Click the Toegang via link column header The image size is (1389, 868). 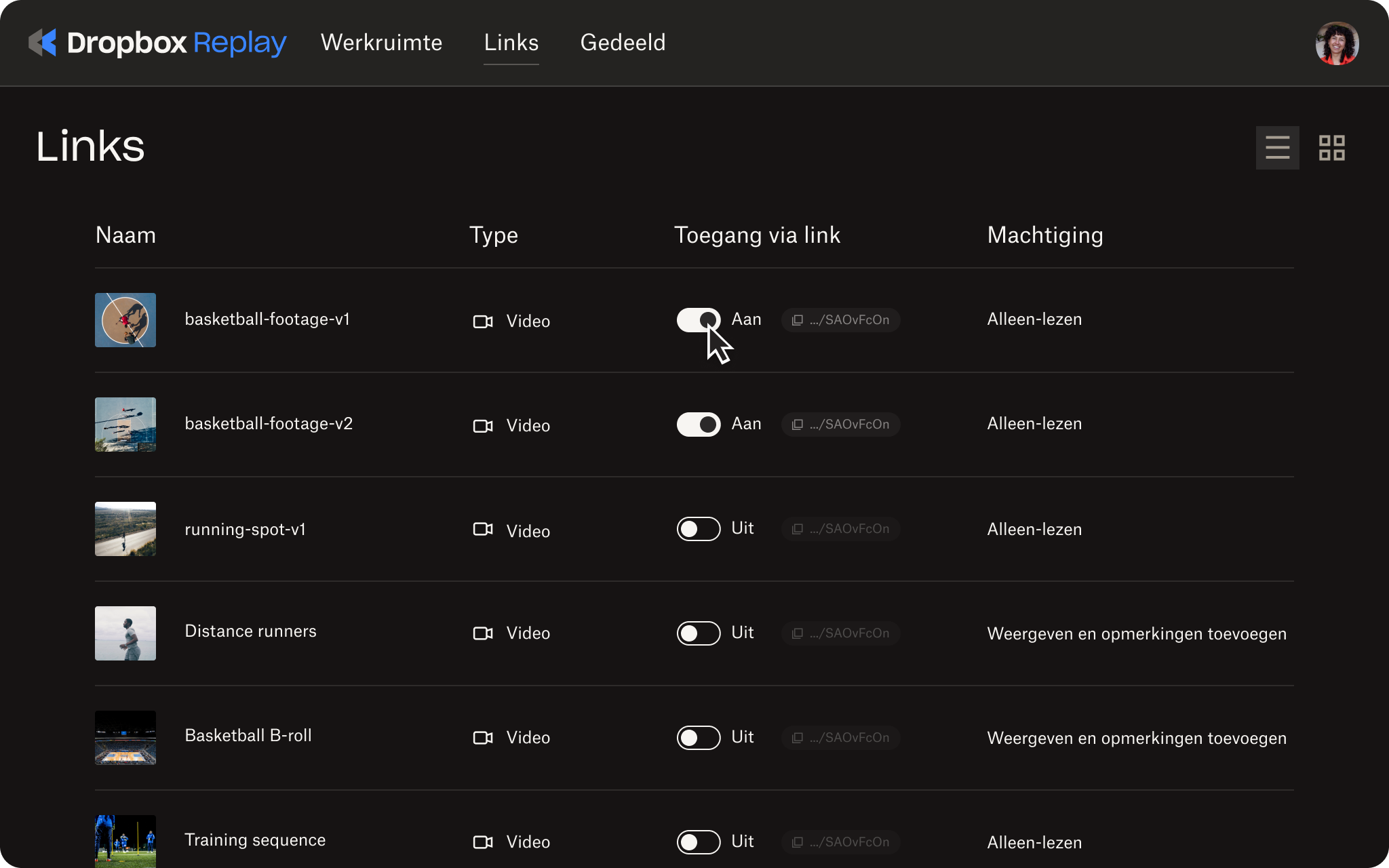pos(757,235)
